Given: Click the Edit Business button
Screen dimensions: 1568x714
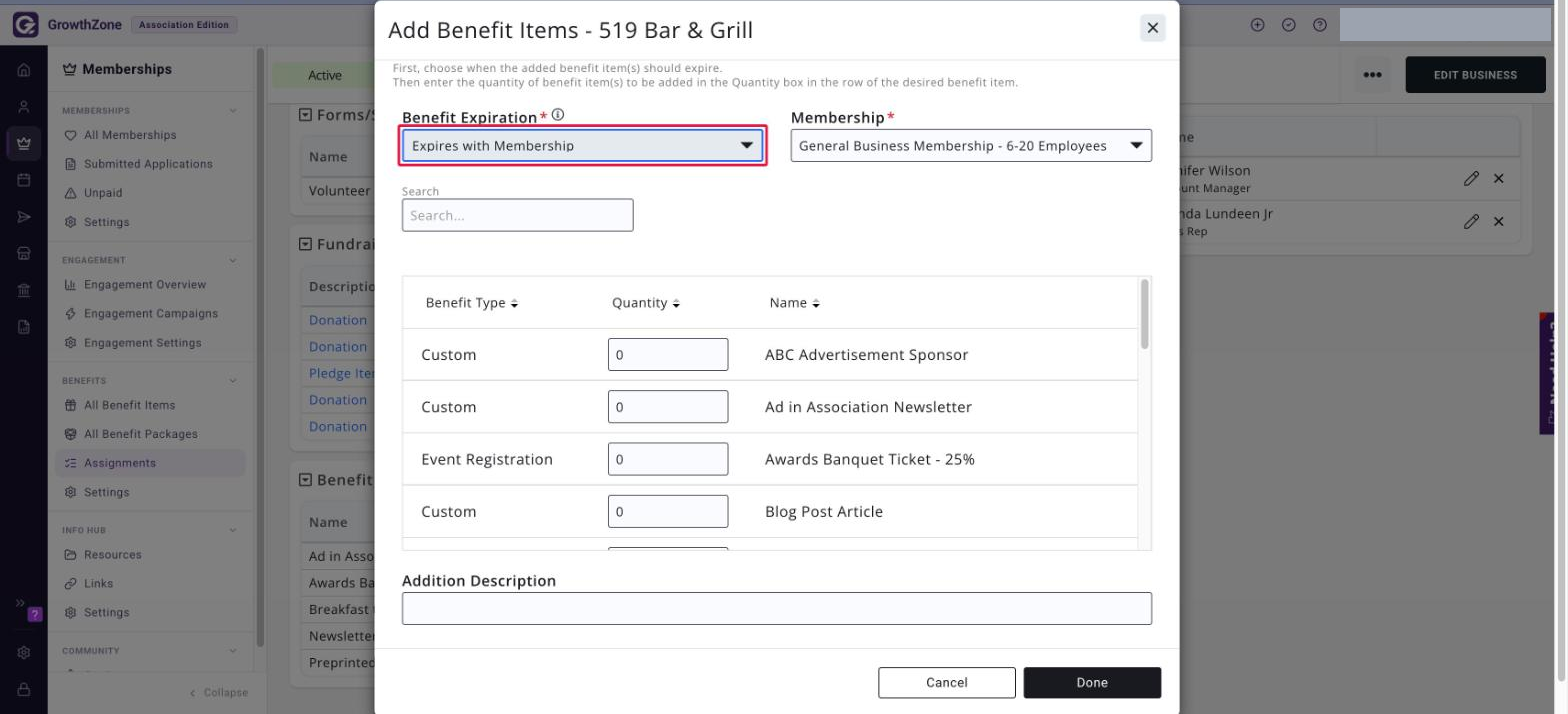Looking at the screenshot, I should coord(1475,75).
